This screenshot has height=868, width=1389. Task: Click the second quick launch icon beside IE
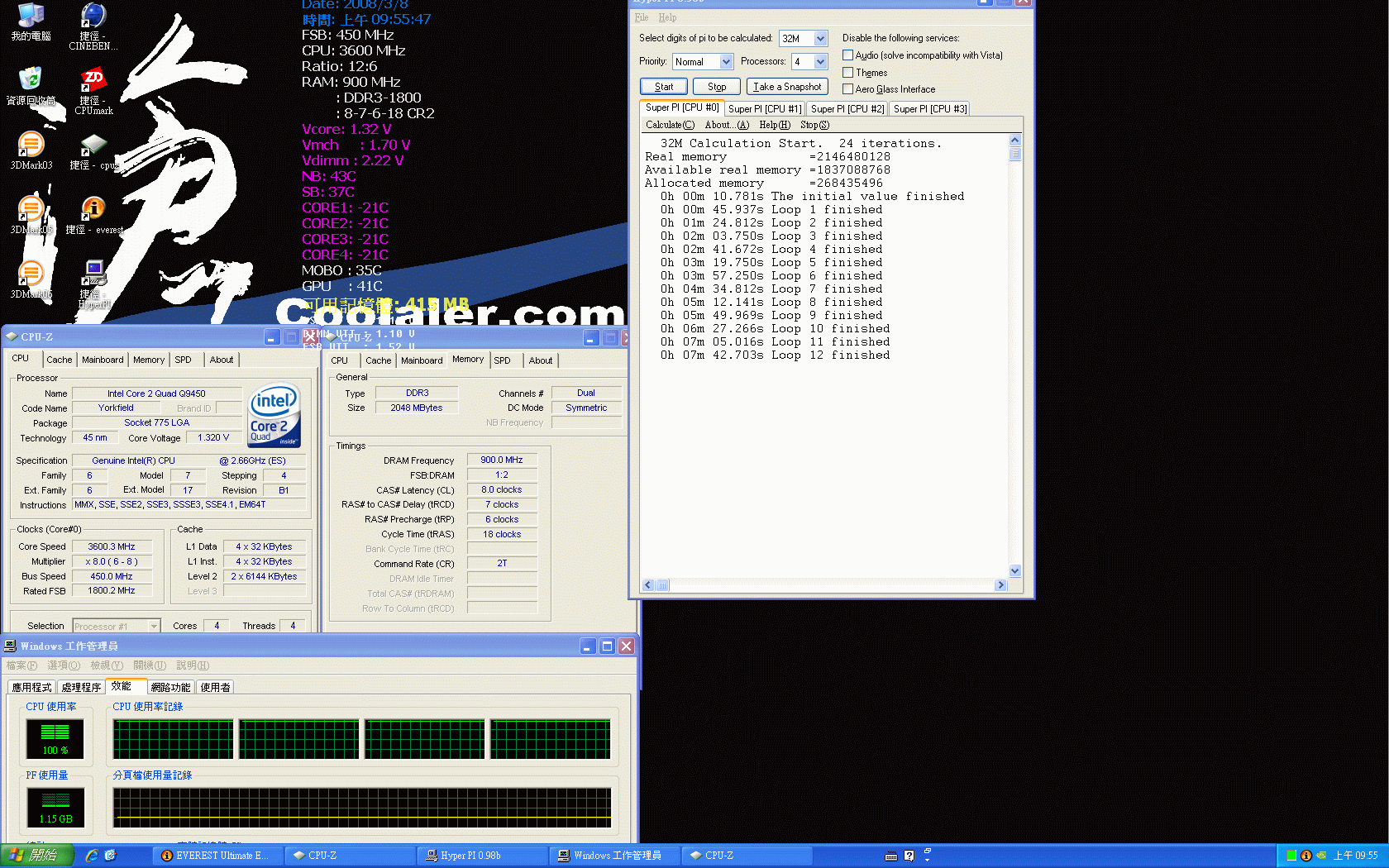click(110, 856)
